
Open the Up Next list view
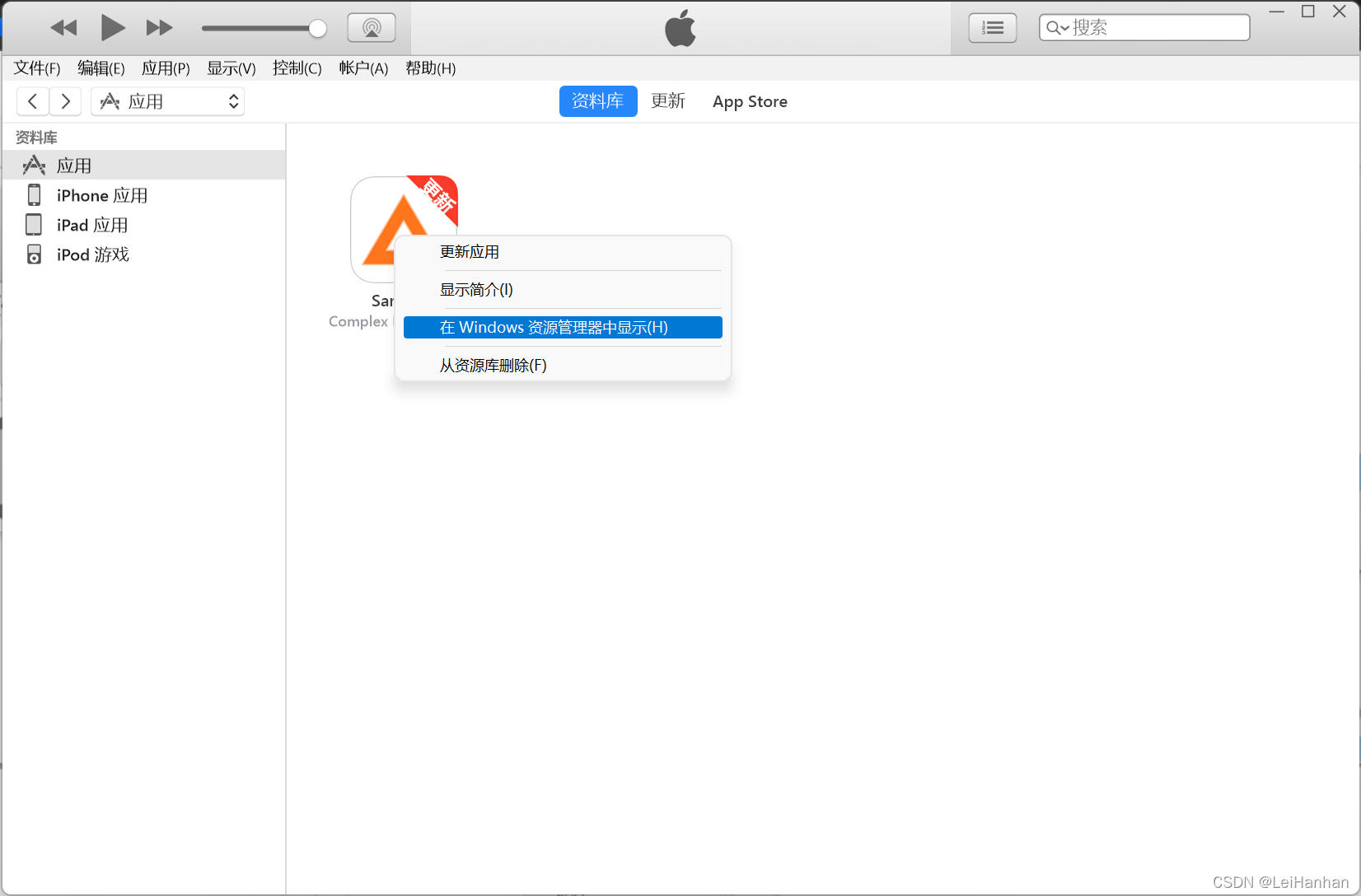point(993,28)
